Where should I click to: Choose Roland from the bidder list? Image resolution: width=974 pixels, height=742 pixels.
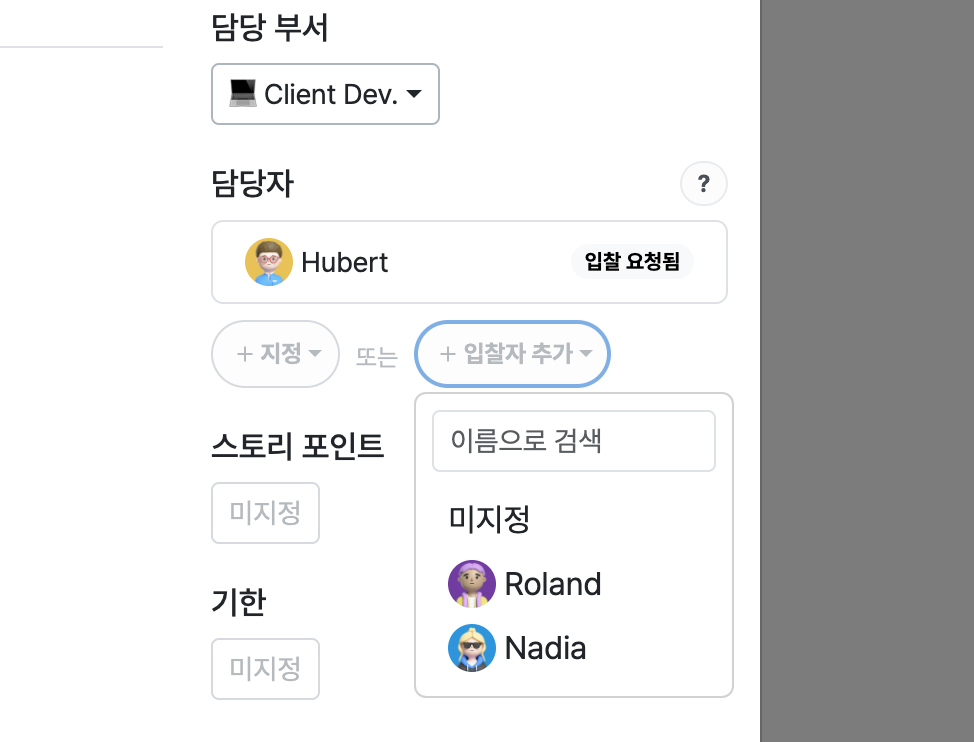tap(553, 584)
